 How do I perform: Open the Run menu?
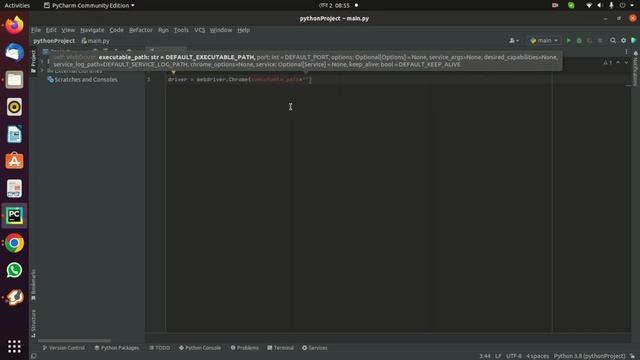point(163,30)
